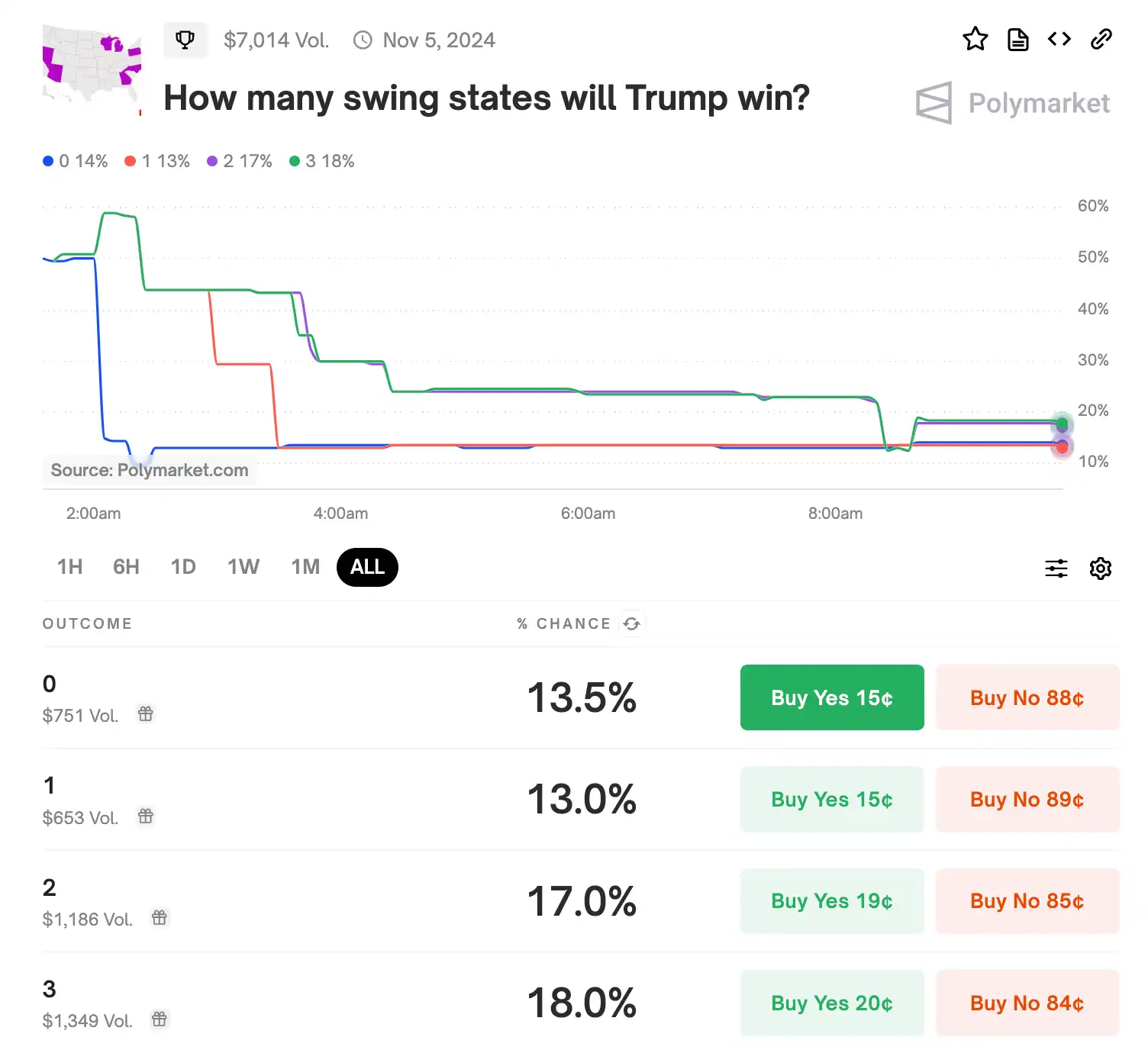Buy Yes at 19¢ for outcome 2
1148x1050 pixels.
(832, 901)
